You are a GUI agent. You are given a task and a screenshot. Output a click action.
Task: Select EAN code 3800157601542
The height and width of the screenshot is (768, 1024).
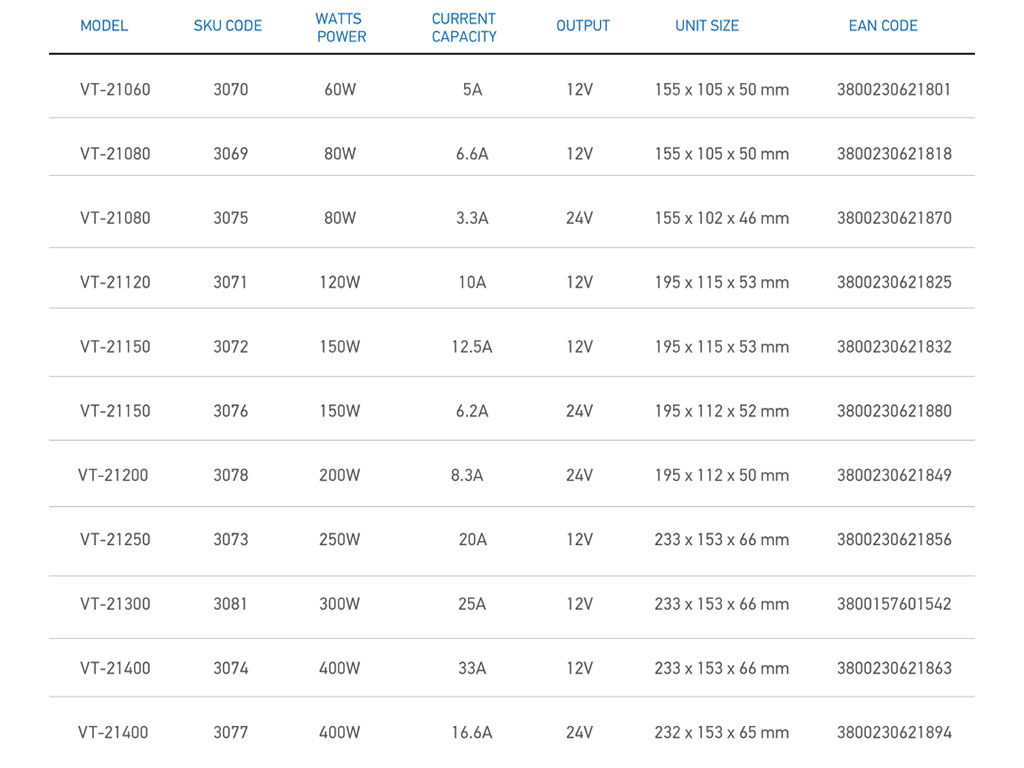[x=894, y=603]
